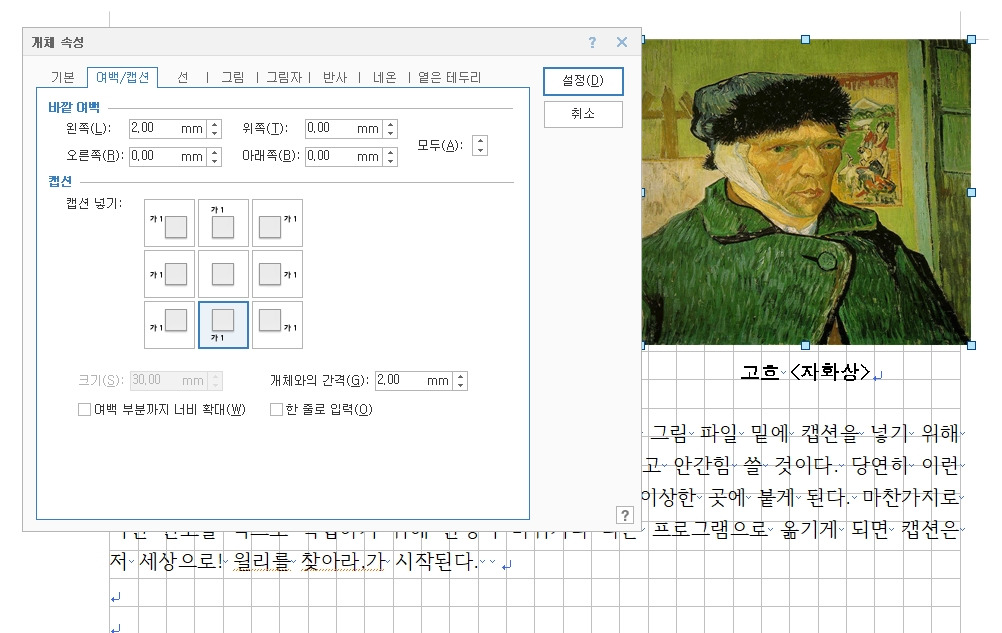Increase 왼쪽 margin with up arrow
Screen dimensions: 1002x633
click(215, 125)
